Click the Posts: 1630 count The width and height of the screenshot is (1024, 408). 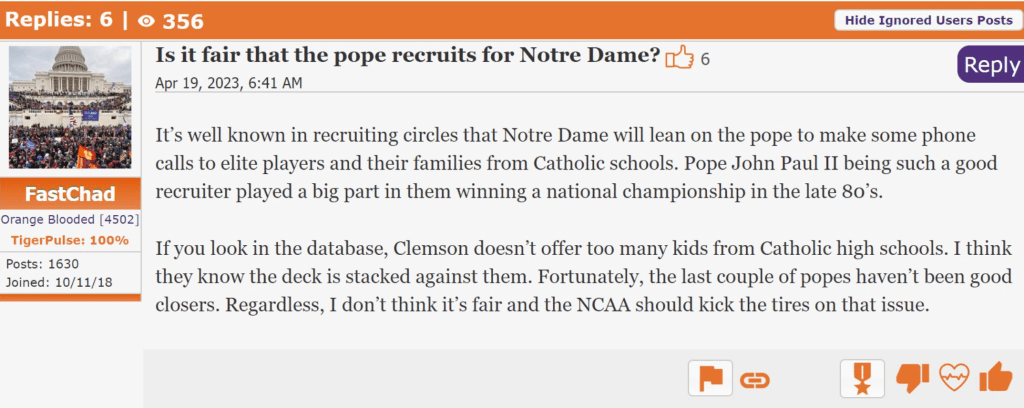pos(44,264)
